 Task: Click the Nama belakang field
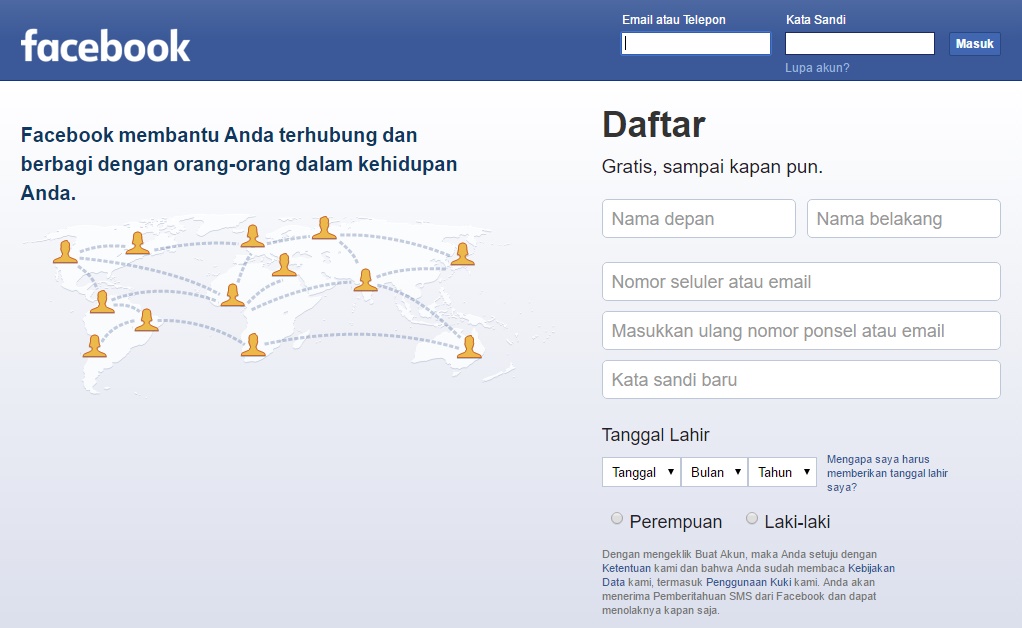pos(902,218)
